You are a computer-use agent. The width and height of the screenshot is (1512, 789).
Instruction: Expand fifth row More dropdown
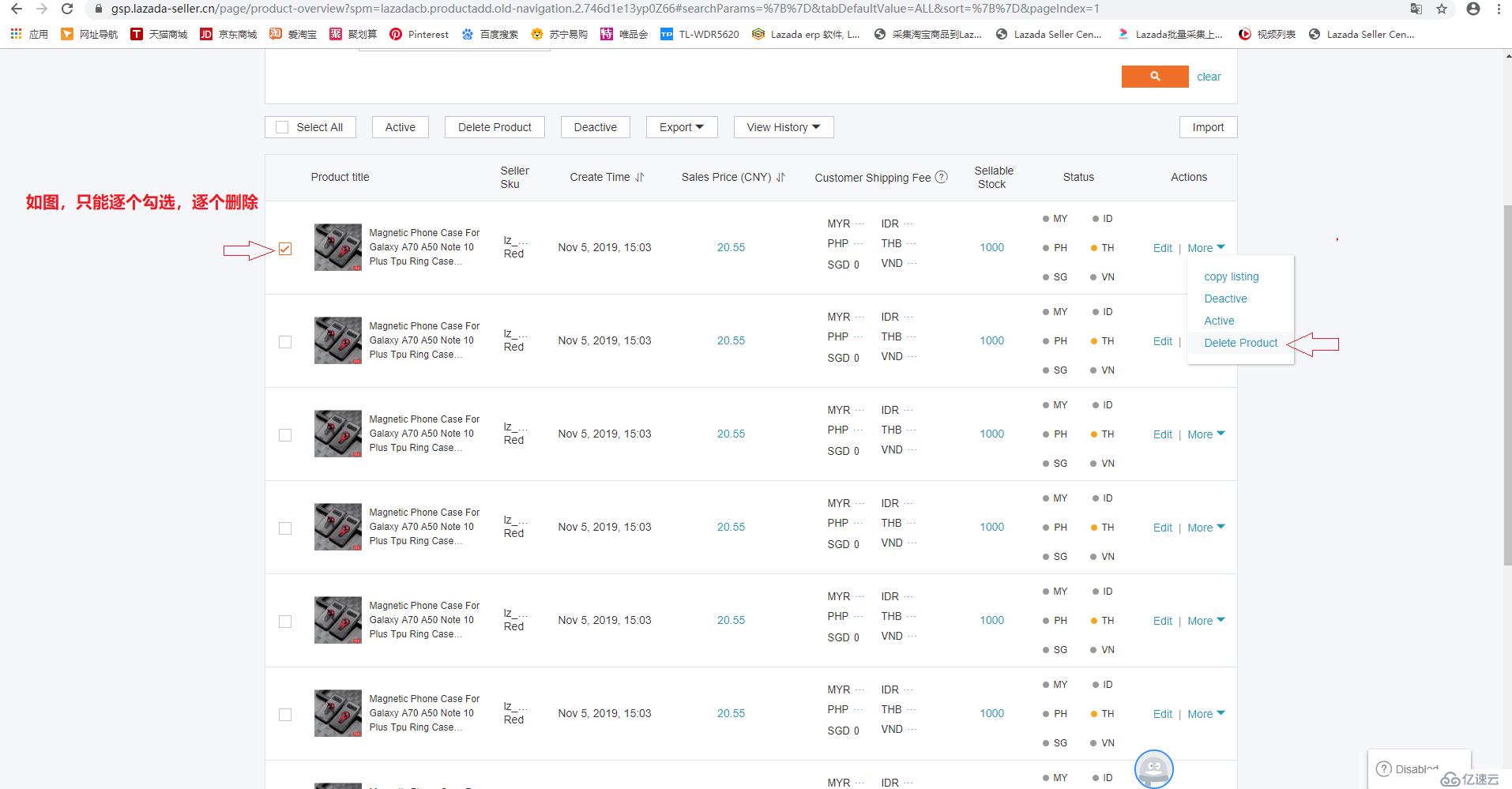click(x=1206, y=621)
